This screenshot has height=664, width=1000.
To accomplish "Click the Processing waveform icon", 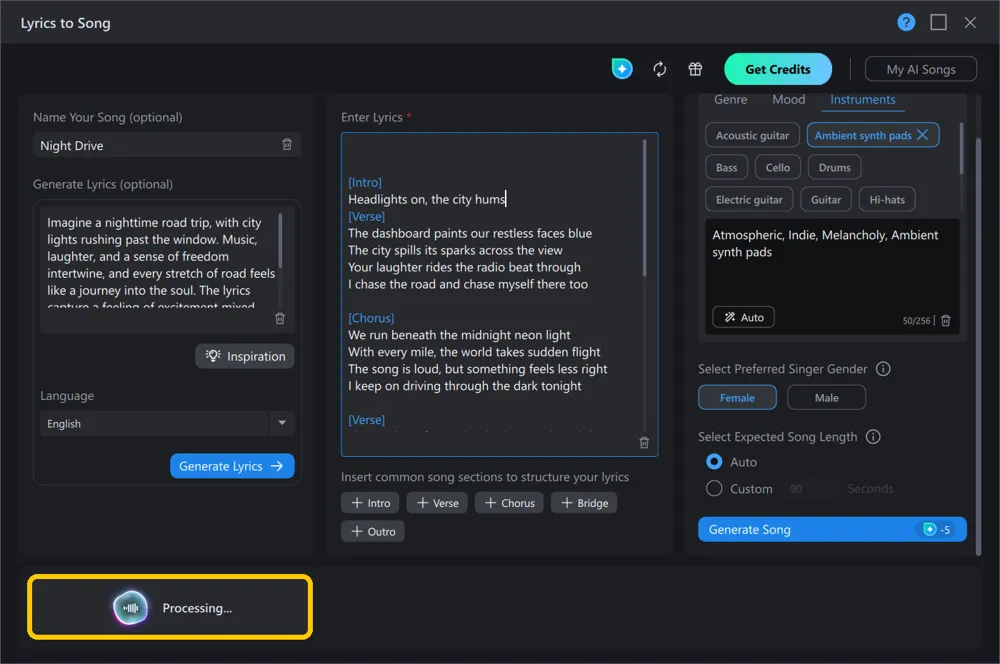I will (130, 608).
